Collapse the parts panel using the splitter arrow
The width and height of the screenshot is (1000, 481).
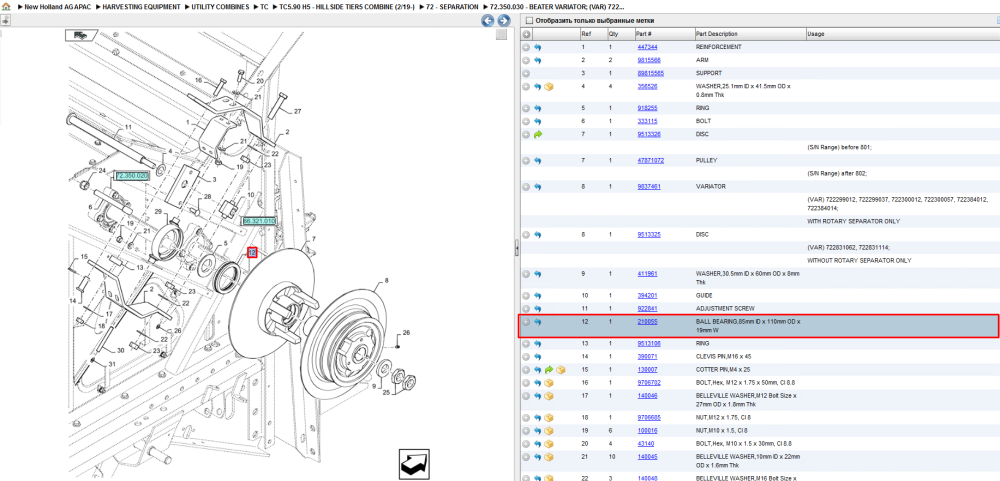(517, 249)
